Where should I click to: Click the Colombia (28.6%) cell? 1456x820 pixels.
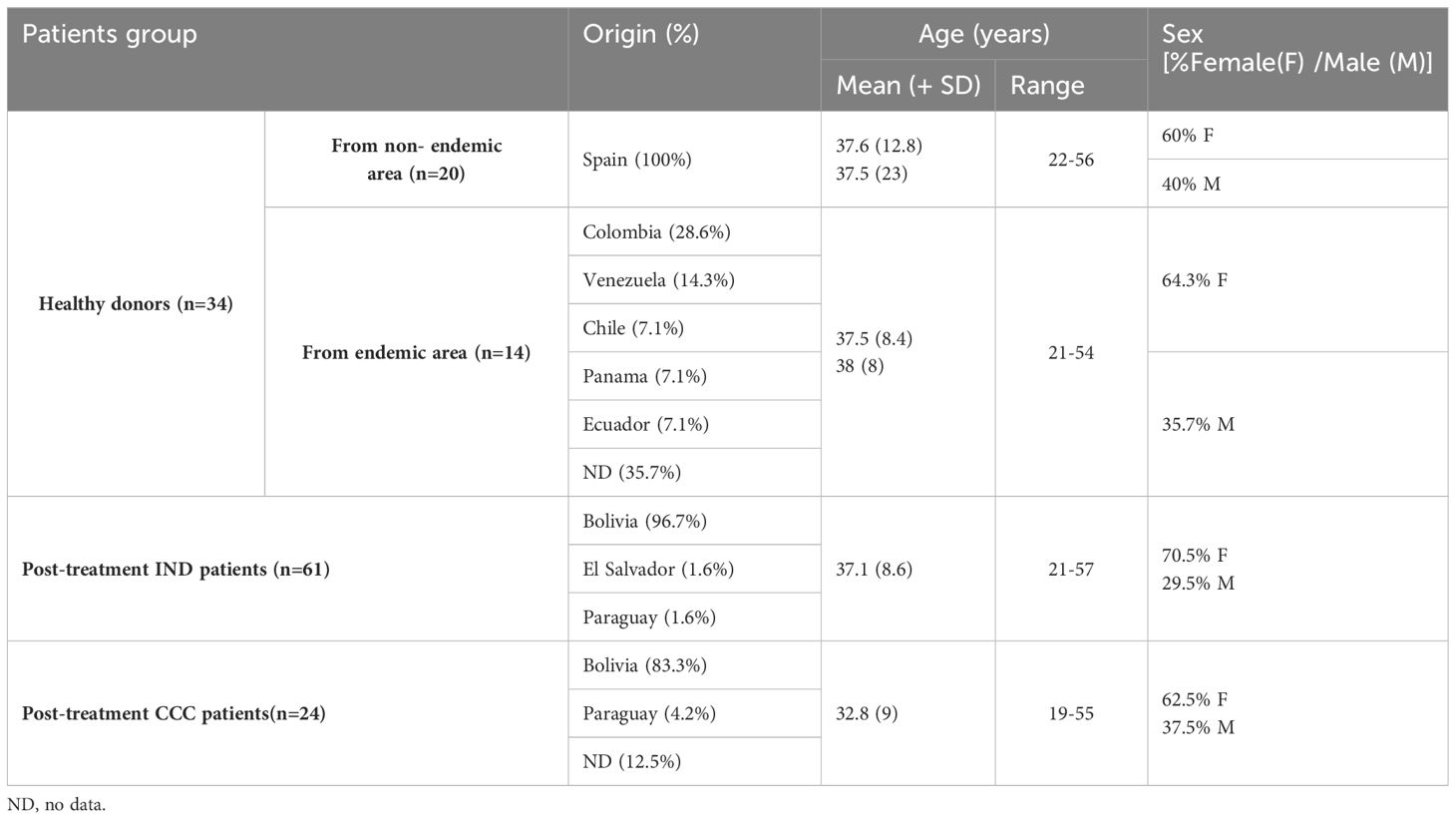click(x=695, y=231)
